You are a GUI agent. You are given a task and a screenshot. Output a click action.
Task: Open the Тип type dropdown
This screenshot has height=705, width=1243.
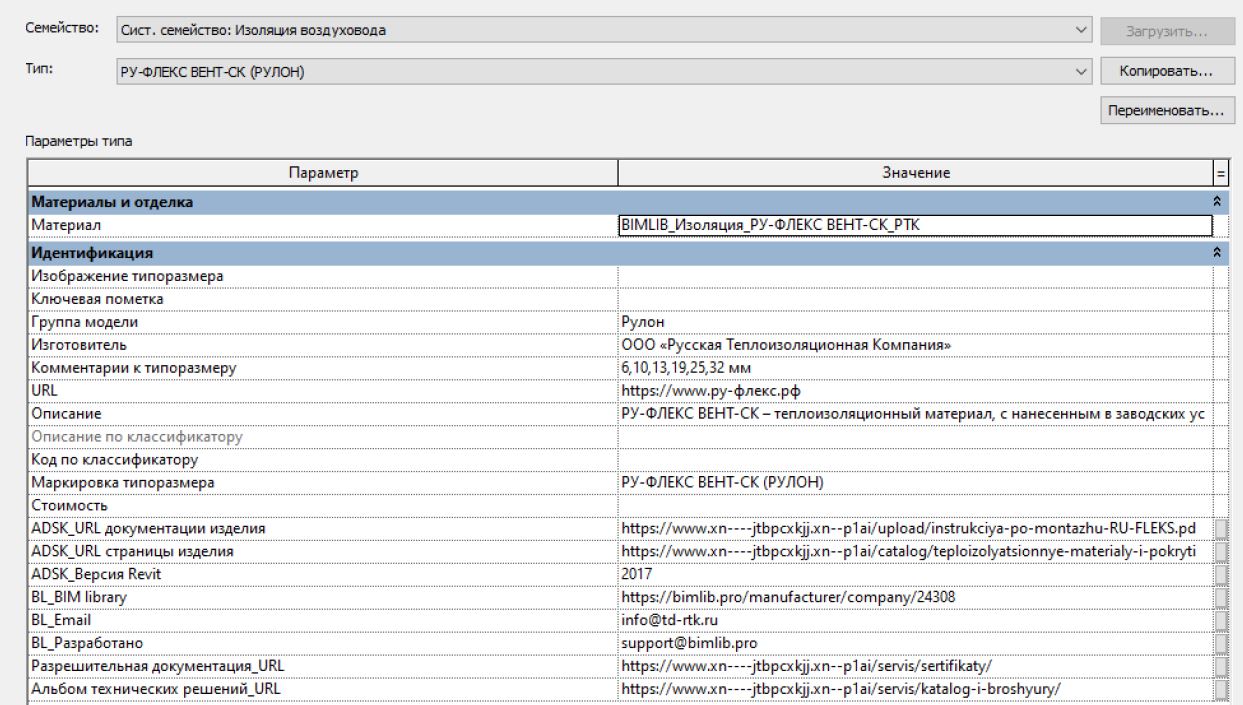pyautogui.click(x=604, y=72)
